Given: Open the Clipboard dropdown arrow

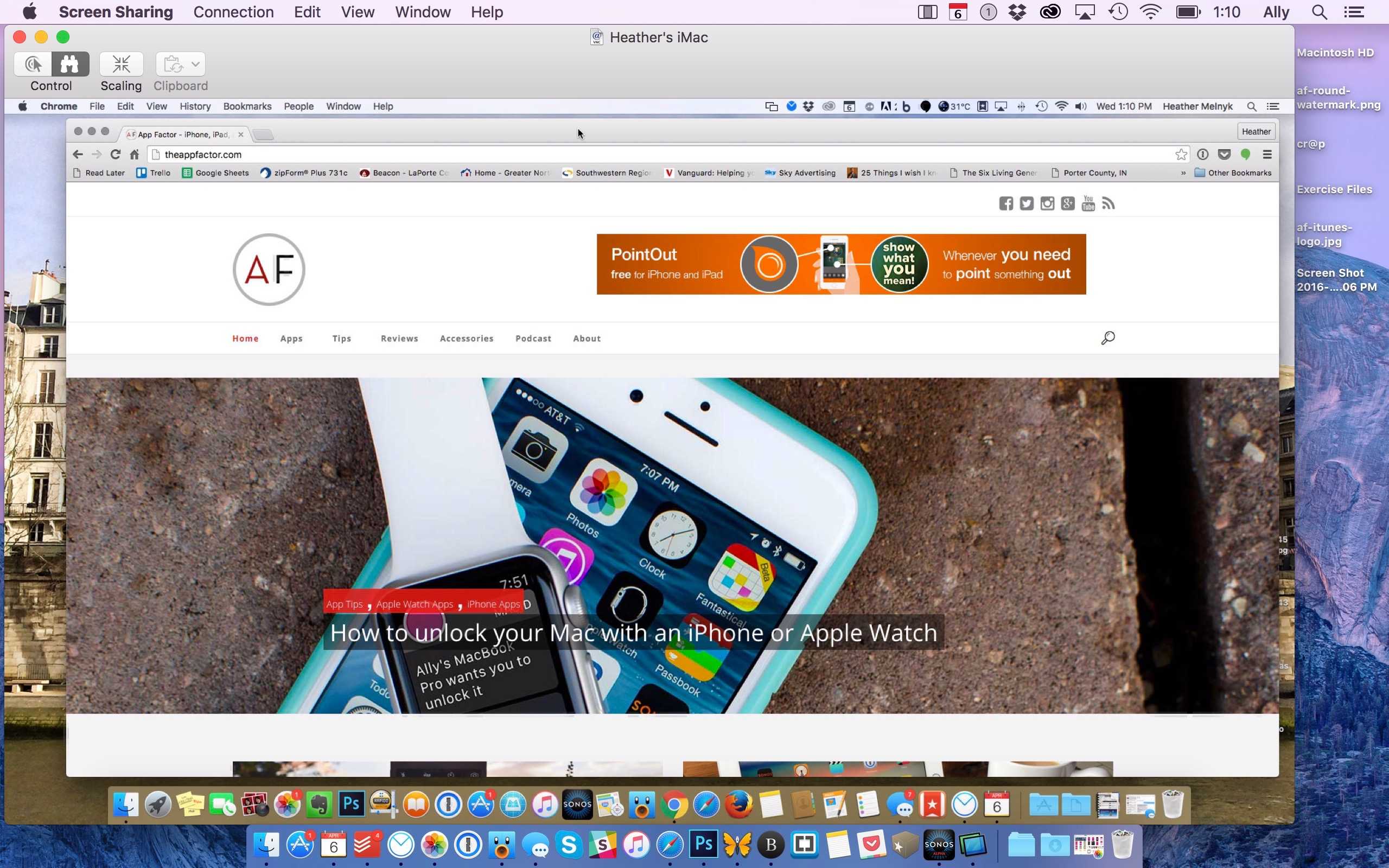Looking at the screenshot, I should [x=195, y=65].
